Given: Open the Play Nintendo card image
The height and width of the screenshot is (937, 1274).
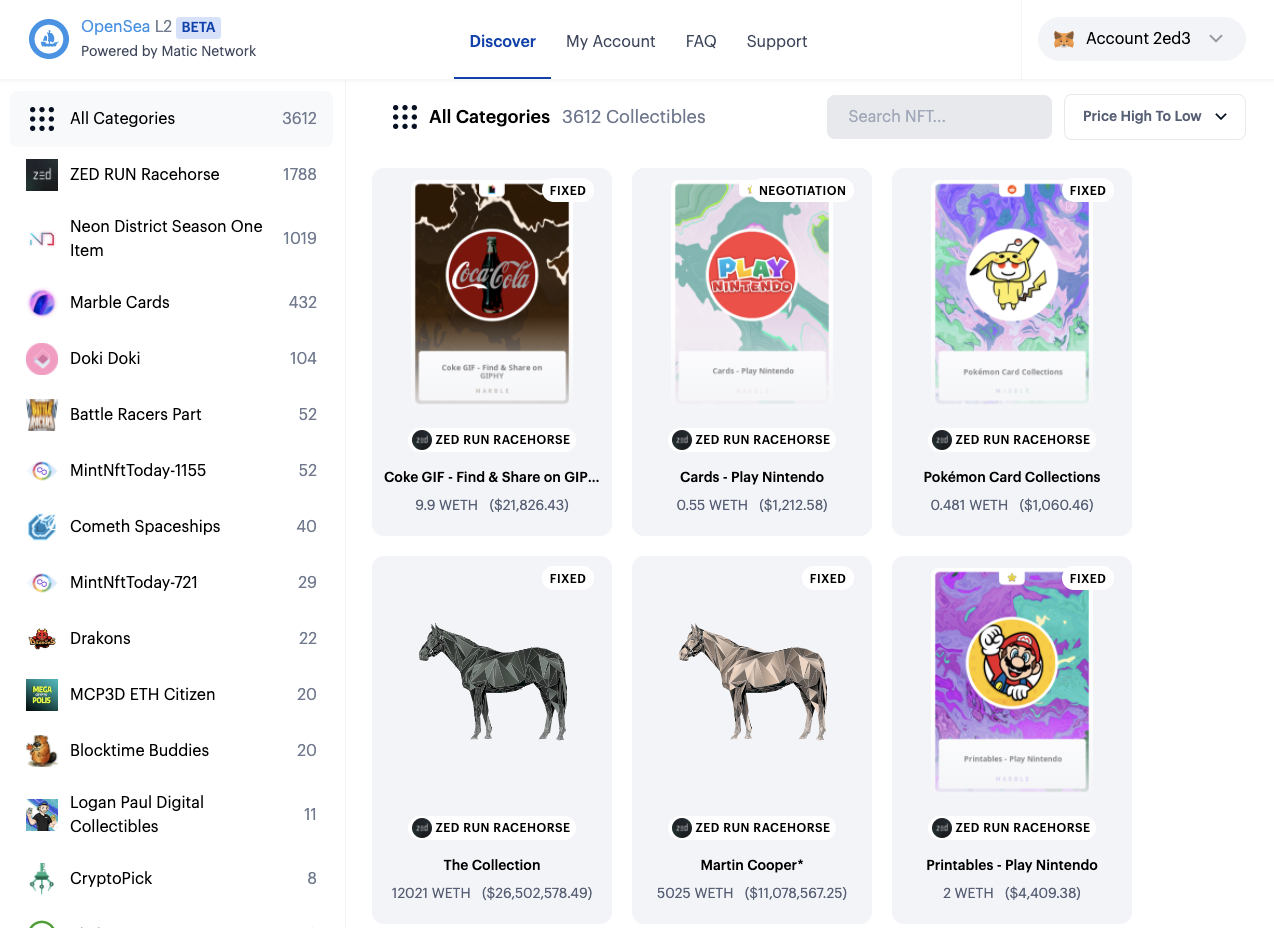Looking at the screenshot, I should pos(752,292).
